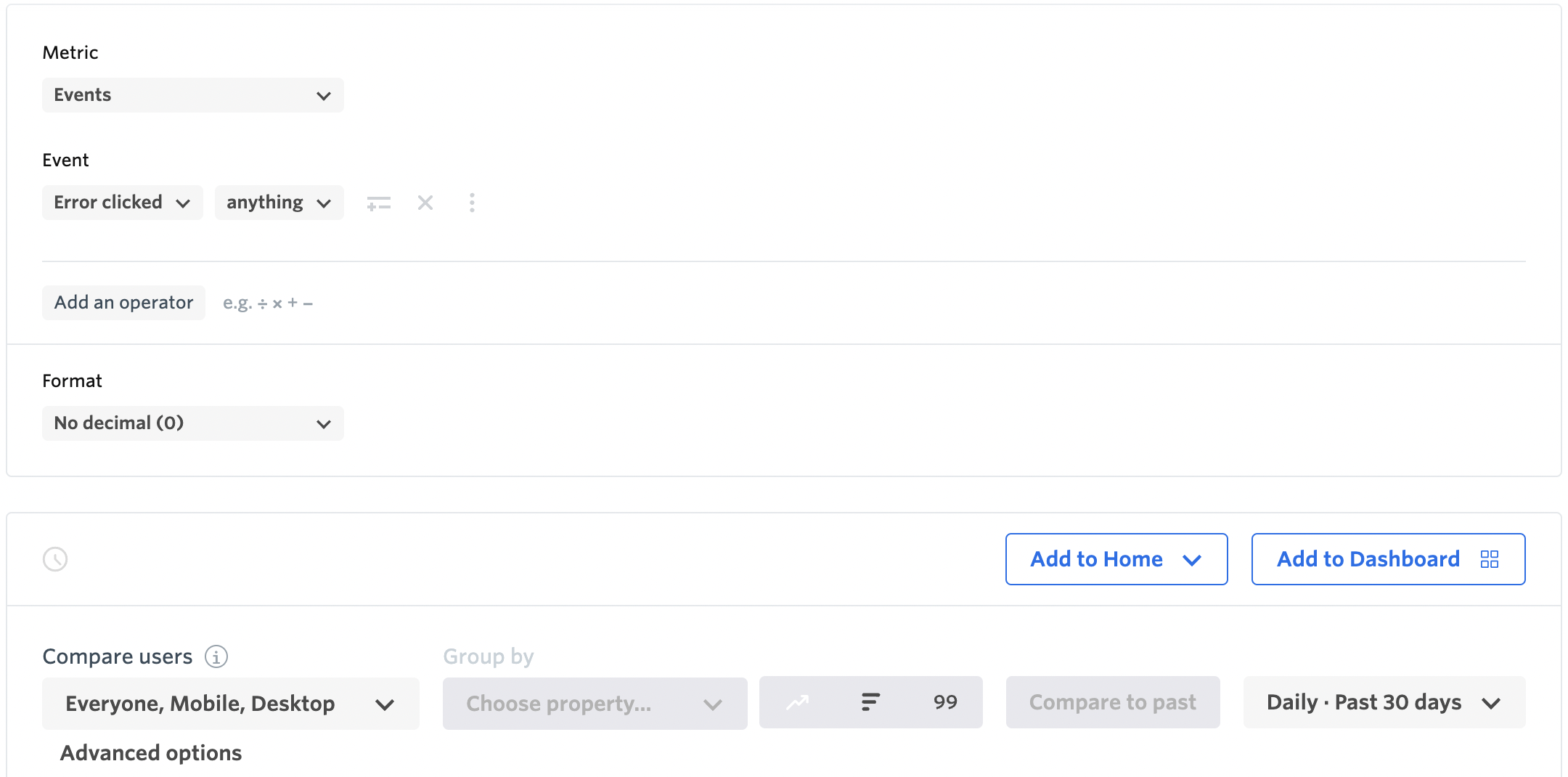Viewport: 1568px width, 777px height.
Task: Click the Compare to past button
Action: [x=1113, y=702]
